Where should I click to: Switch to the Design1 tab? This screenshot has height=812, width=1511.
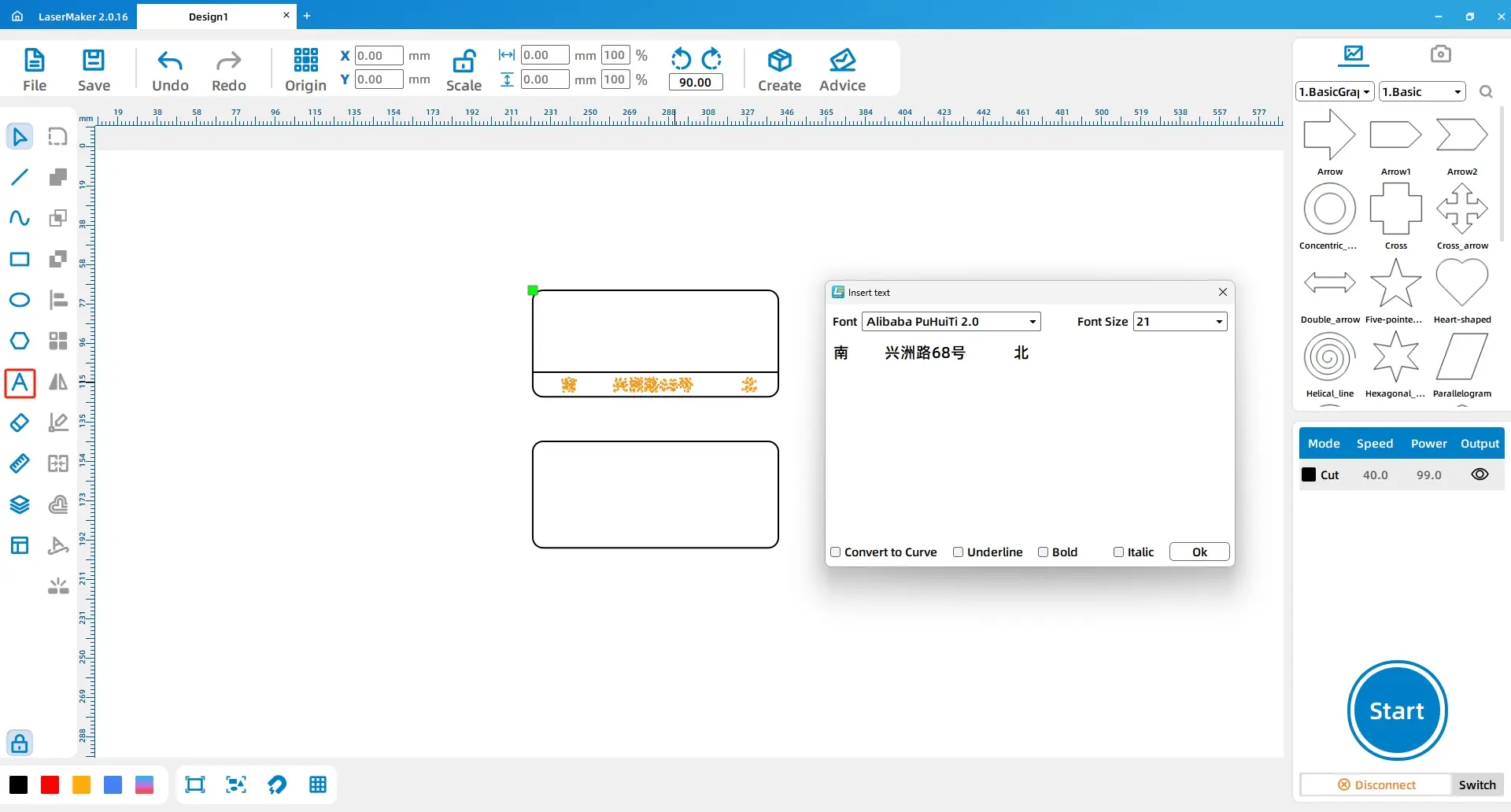pos(209,17)
